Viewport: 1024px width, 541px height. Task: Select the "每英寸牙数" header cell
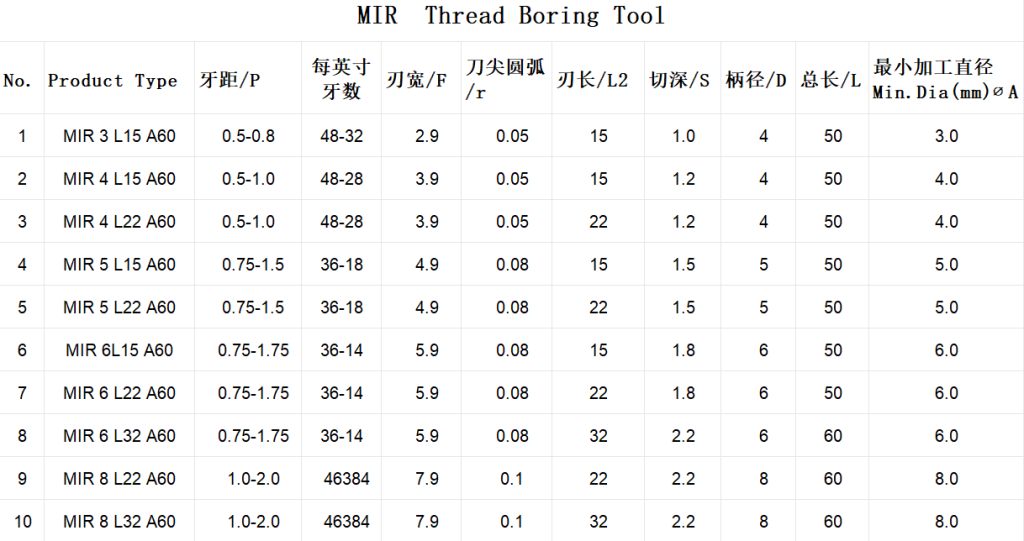[341, 79]
